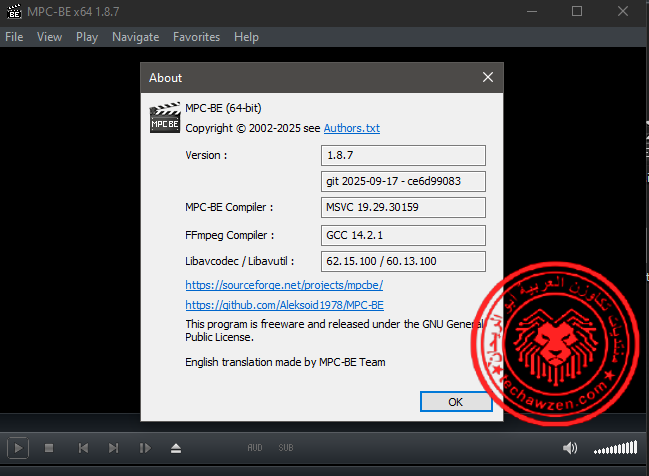649x476 pixels.
Task: Click the AUD audio track button
Action: coord(255,448)
